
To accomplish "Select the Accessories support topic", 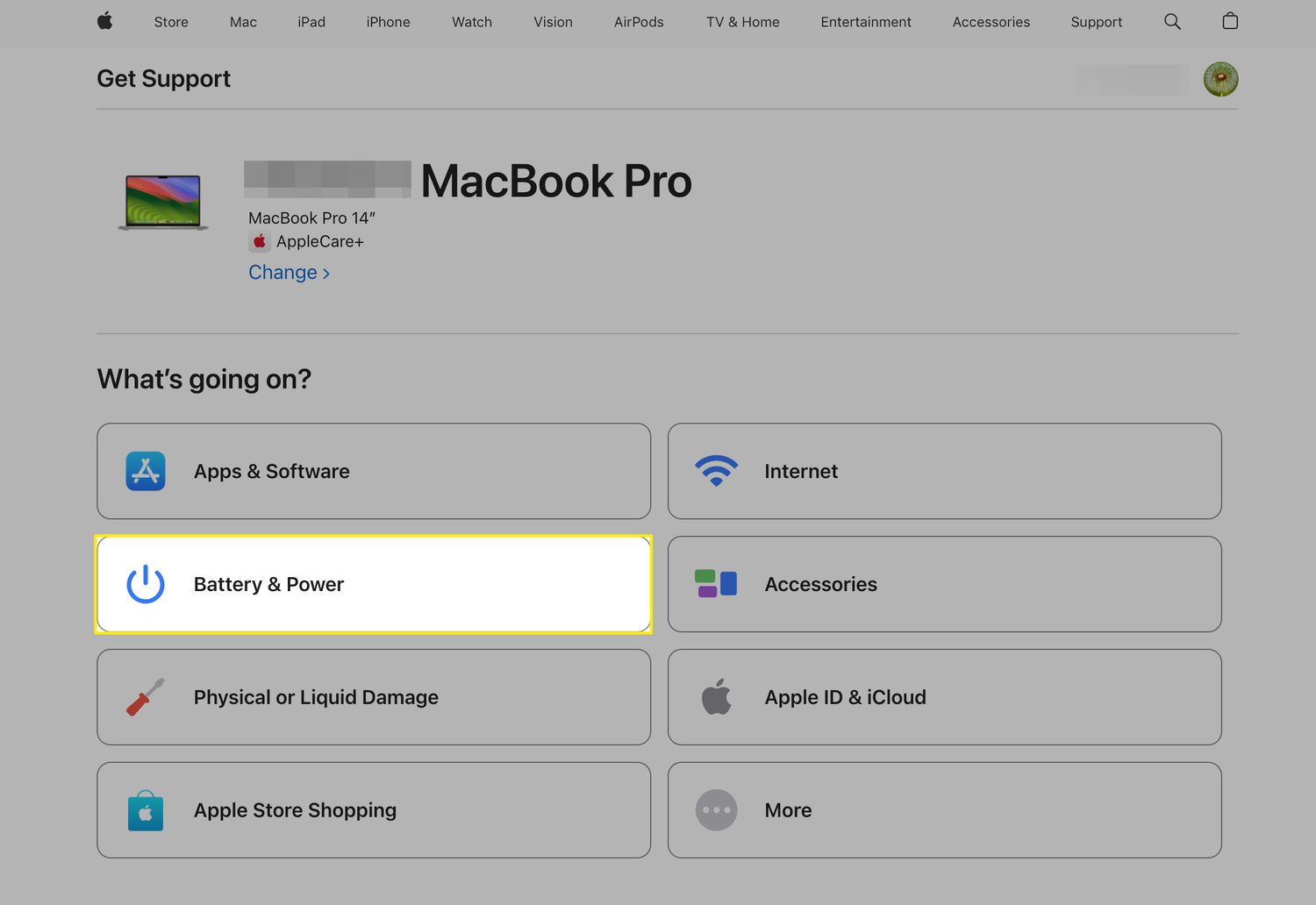I will coord(944,584).
